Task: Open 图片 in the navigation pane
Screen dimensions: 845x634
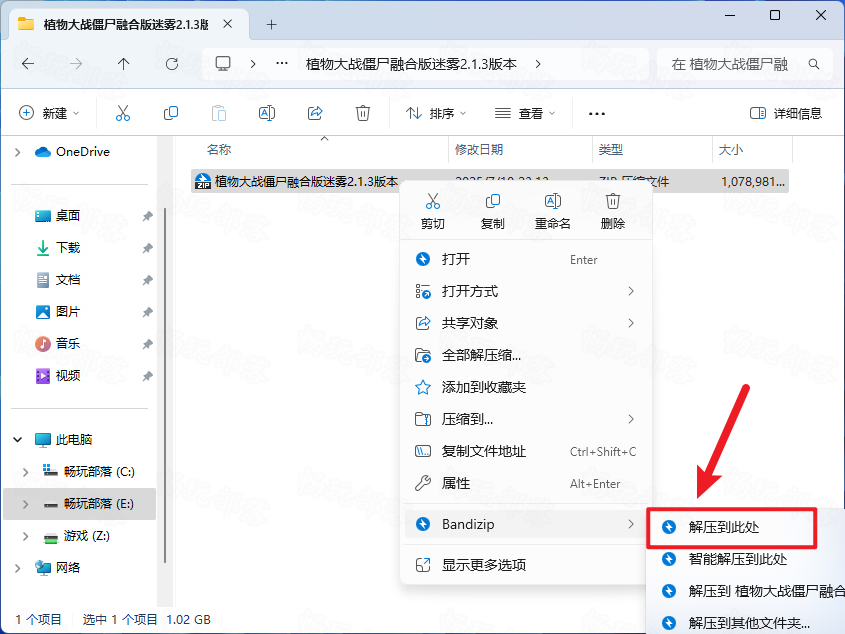Action: click(x=68, y=312)
